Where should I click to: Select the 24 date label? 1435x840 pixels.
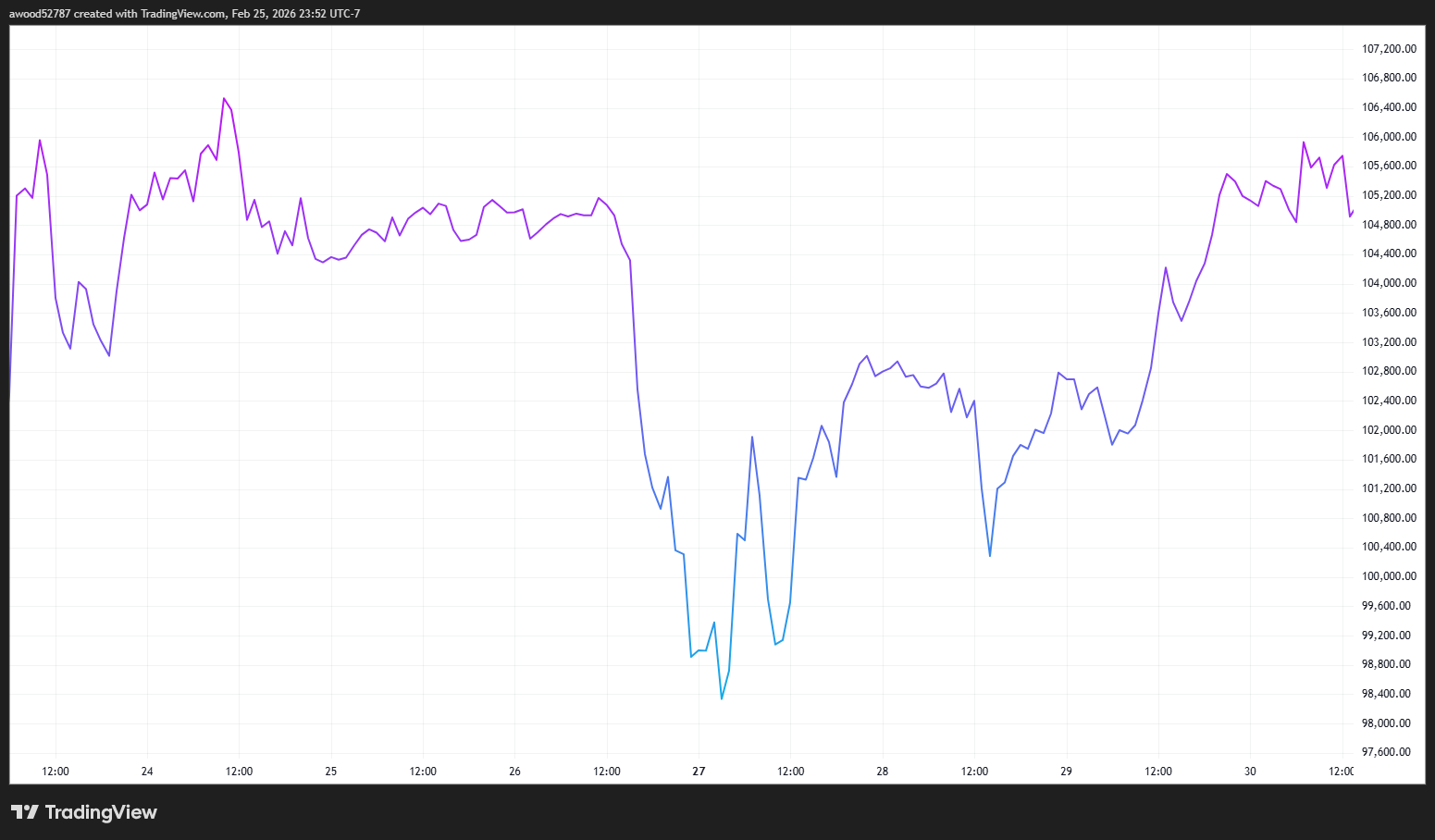pos(147,771)
